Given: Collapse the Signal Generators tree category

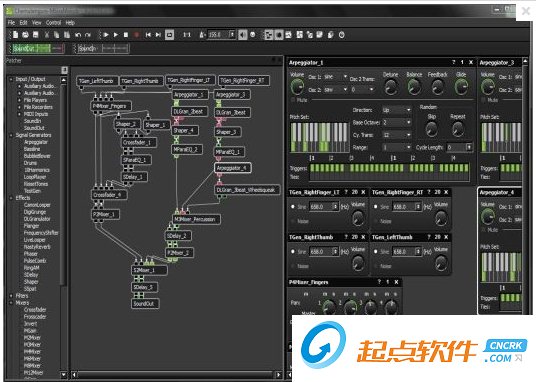Looking at the screenshot, I should tap(11, 135).
